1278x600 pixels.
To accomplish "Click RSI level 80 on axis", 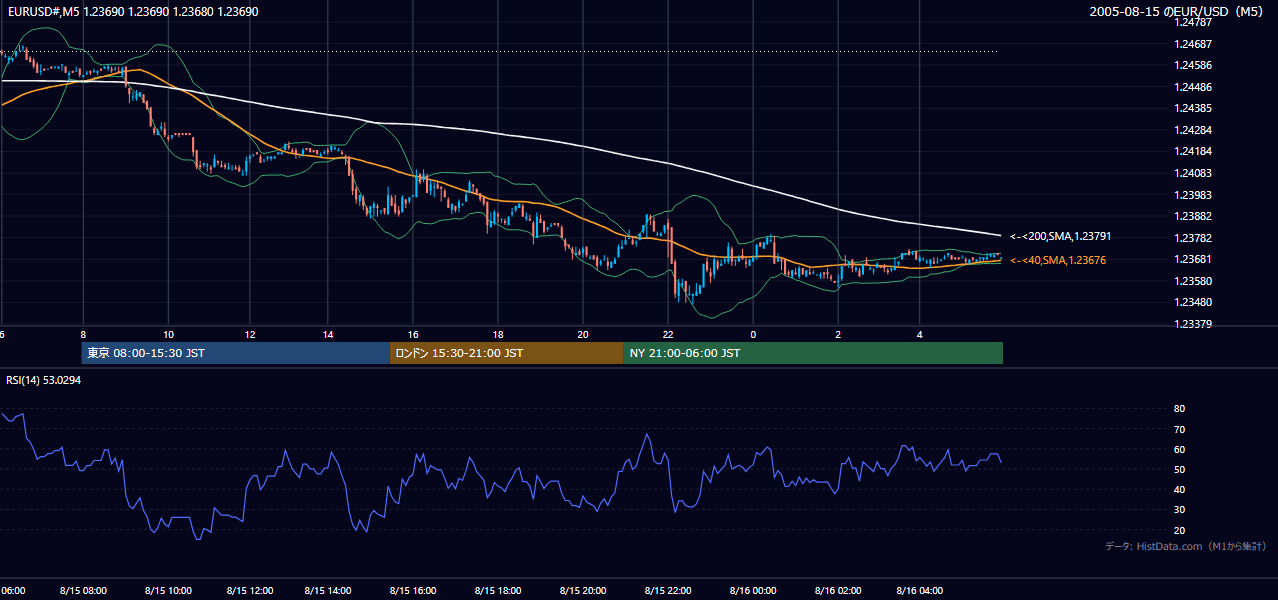I will pos(1179,409).
